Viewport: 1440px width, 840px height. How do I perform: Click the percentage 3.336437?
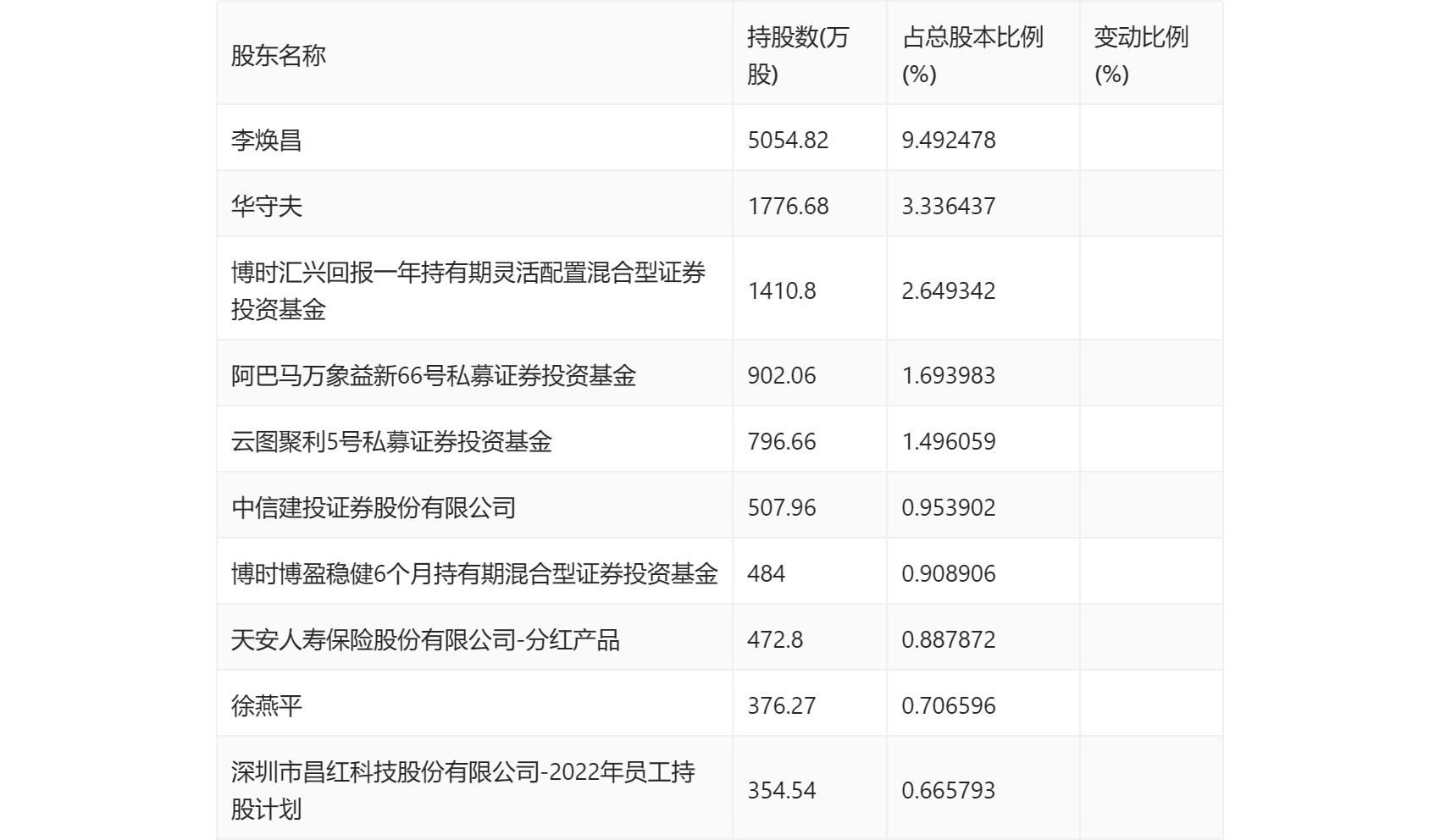(x=949, y=206)
